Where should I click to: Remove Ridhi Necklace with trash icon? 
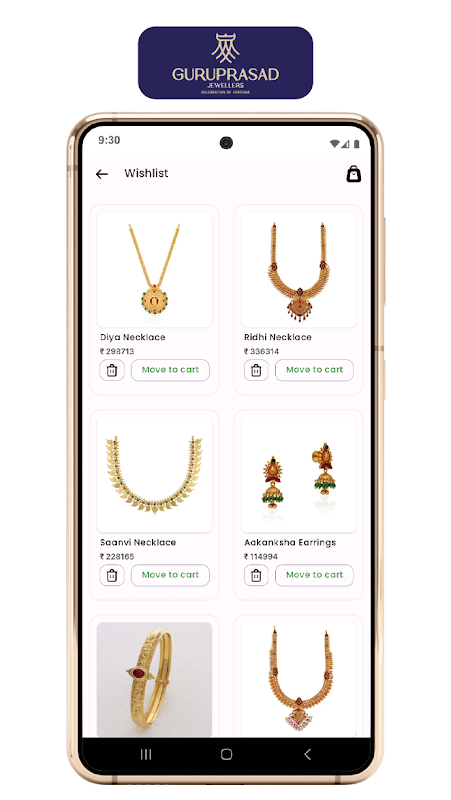[256, 370]
